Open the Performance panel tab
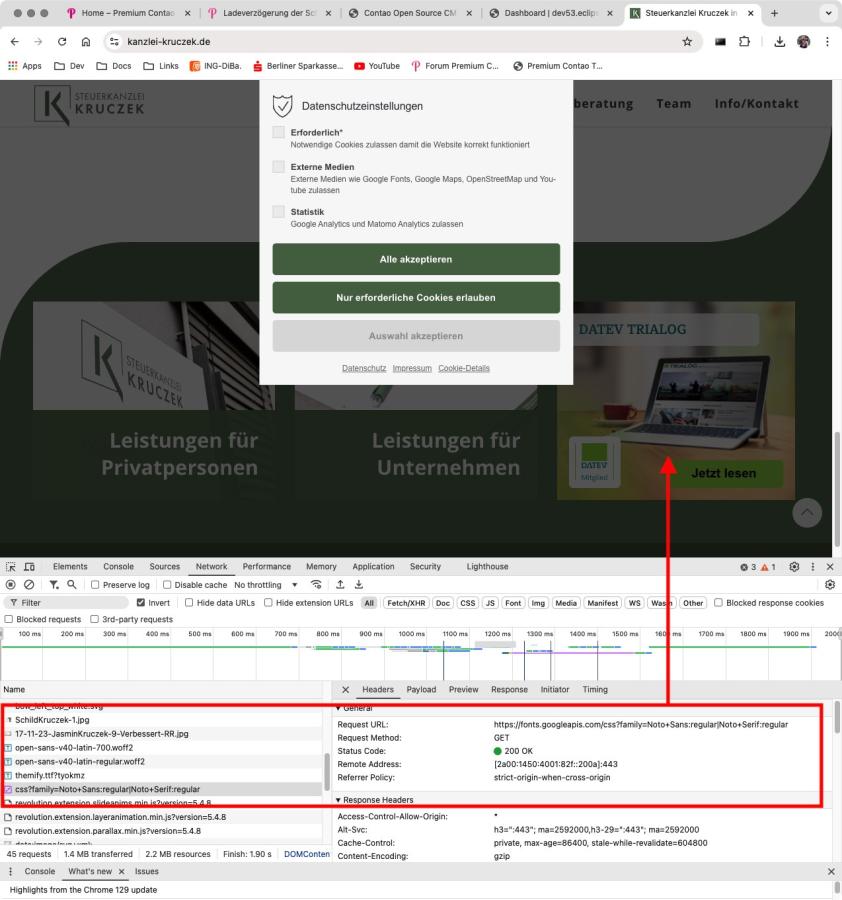842x900 pixels. pyautogui.click(x=266, y=567)
